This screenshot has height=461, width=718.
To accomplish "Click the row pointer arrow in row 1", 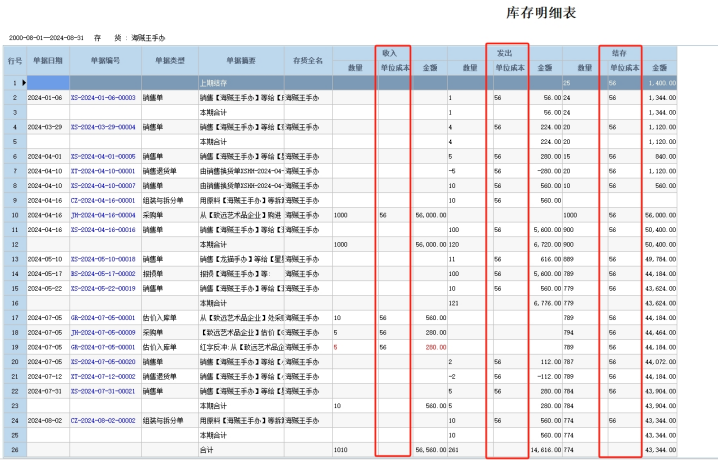I will [x=24, y=83].
